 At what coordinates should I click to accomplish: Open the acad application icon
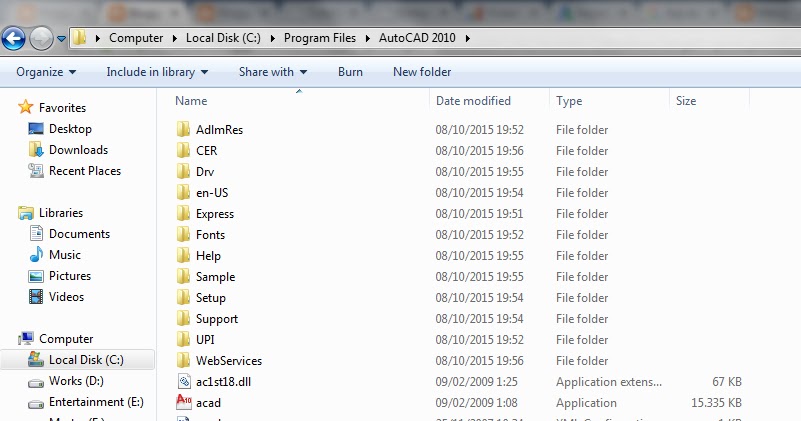click(x=183, y=402)
